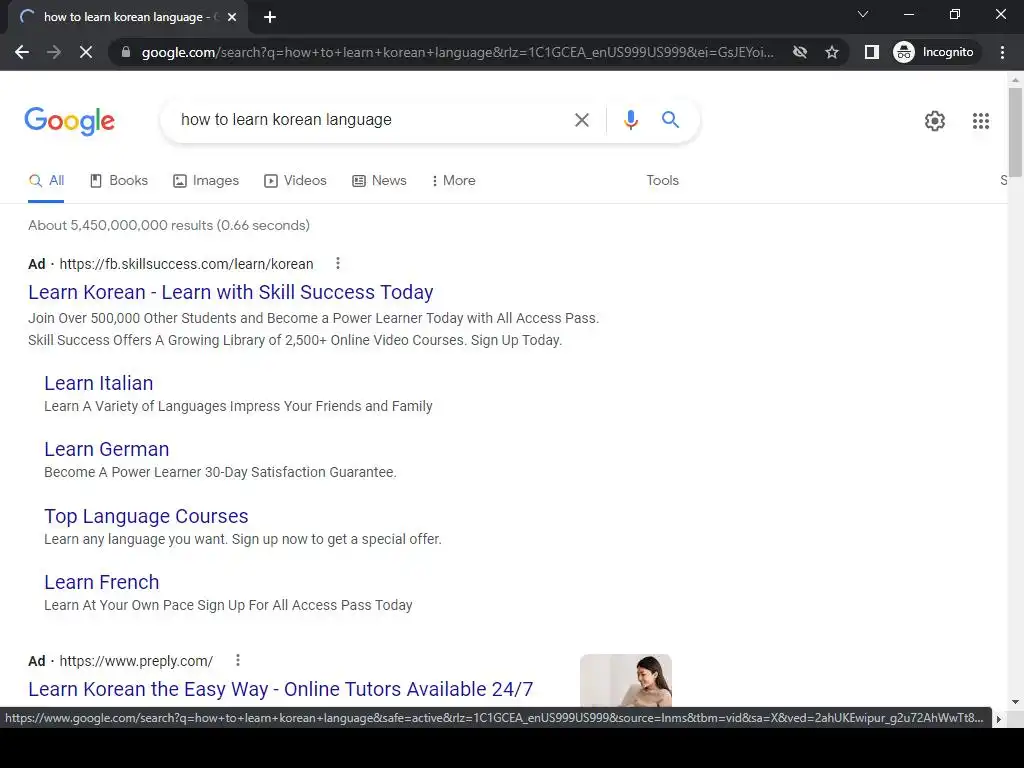Open options for the Preply ad
The width and height of the screenshot is (1024, 768).
(x=238, y=660)
